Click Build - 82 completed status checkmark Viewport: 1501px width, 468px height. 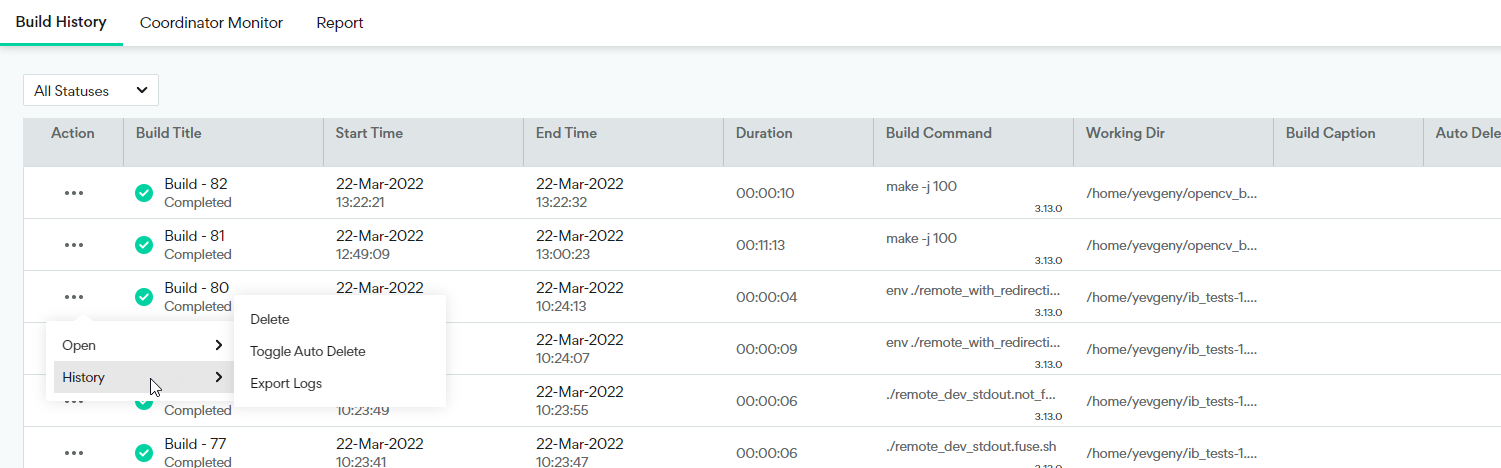point(144,193)
